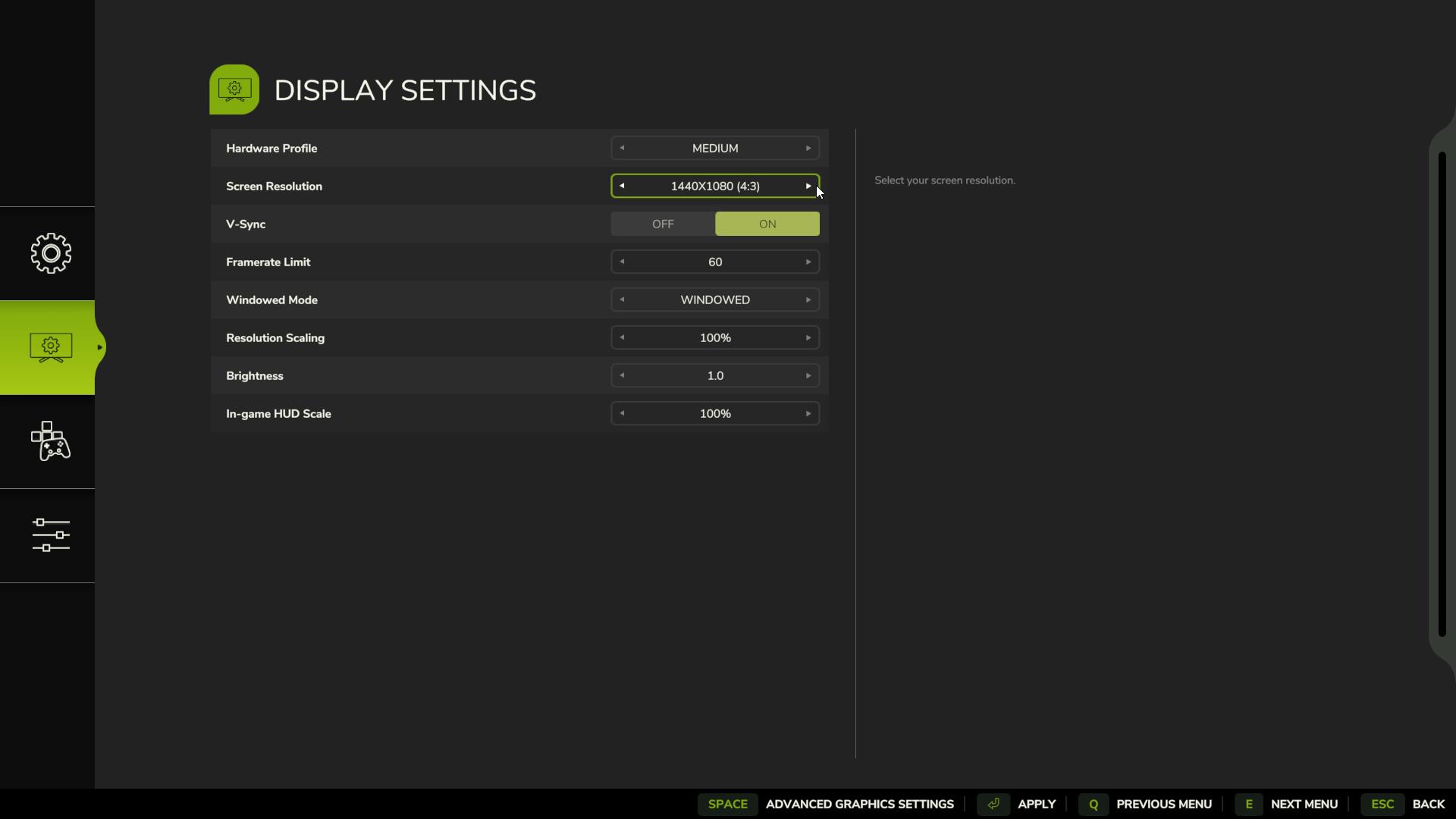Select previous Screen Resolution with left arrow
This screenshot has width=1456, height=819.
click(622, 186)
